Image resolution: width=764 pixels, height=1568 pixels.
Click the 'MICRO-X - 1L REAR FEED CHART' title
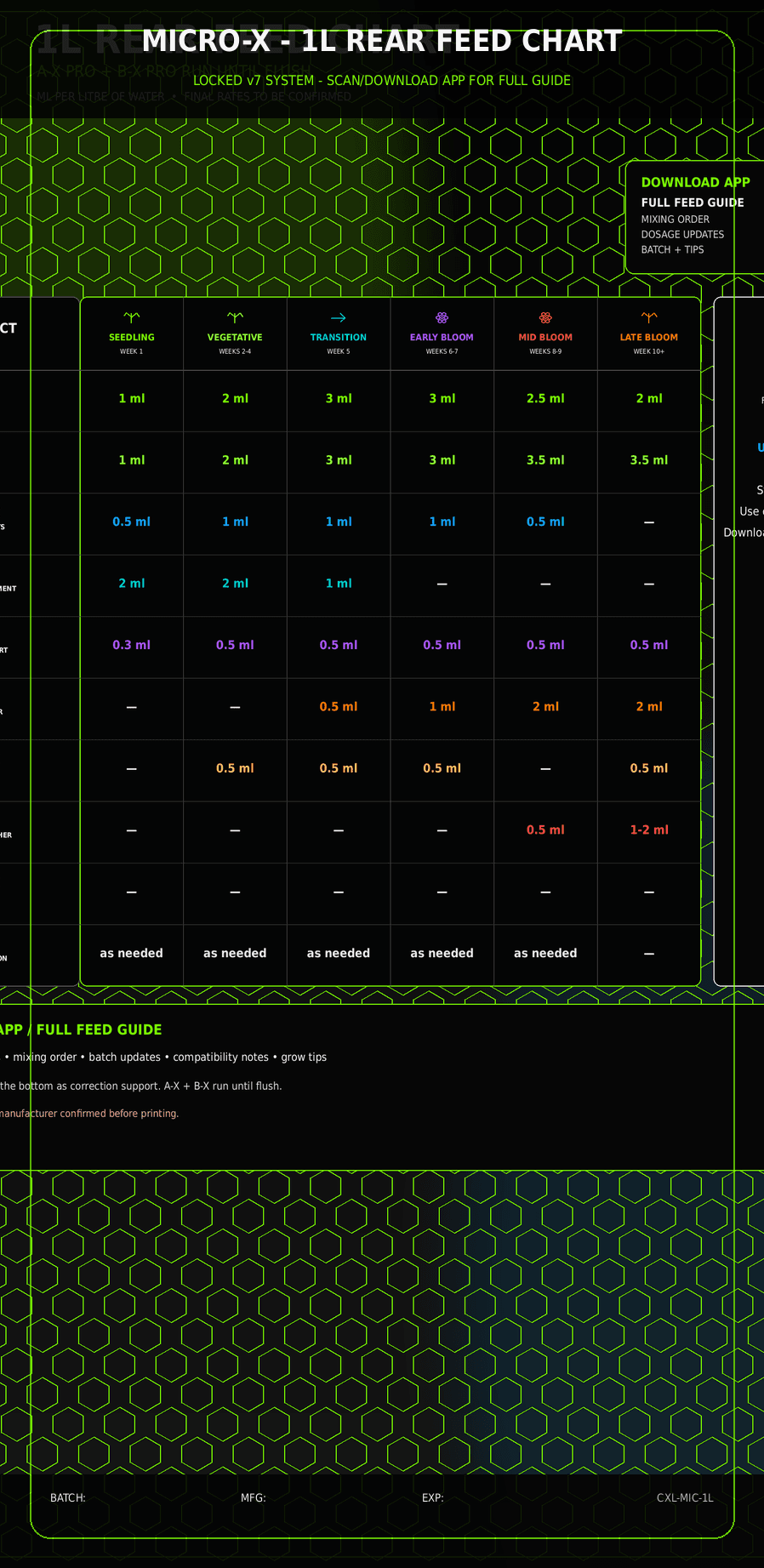point(382,41)
